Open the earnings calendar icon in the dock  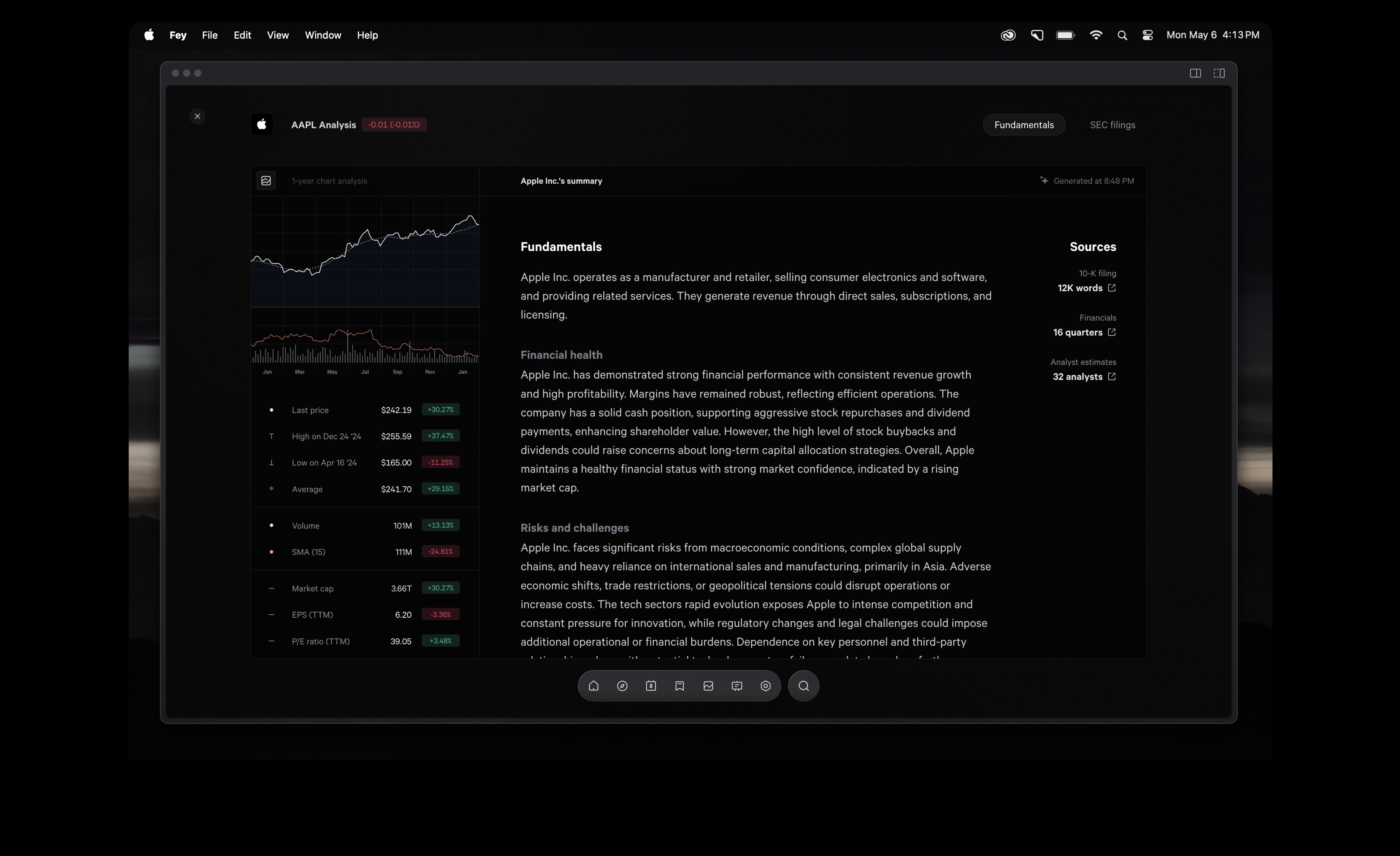point(650,686)
